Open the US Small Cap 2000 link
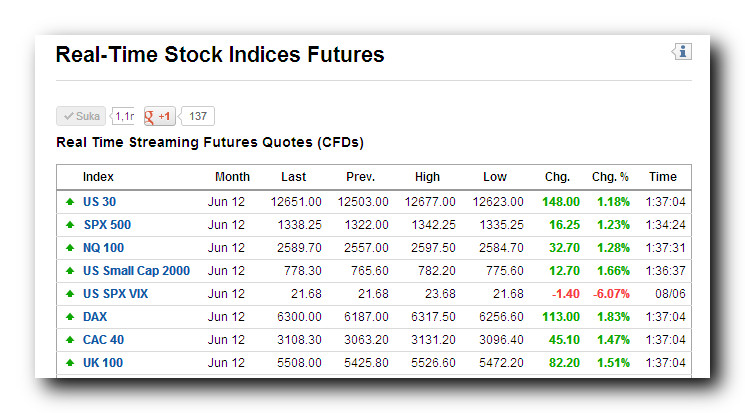Screen dimensions: 745x413 tap(136, 271)
